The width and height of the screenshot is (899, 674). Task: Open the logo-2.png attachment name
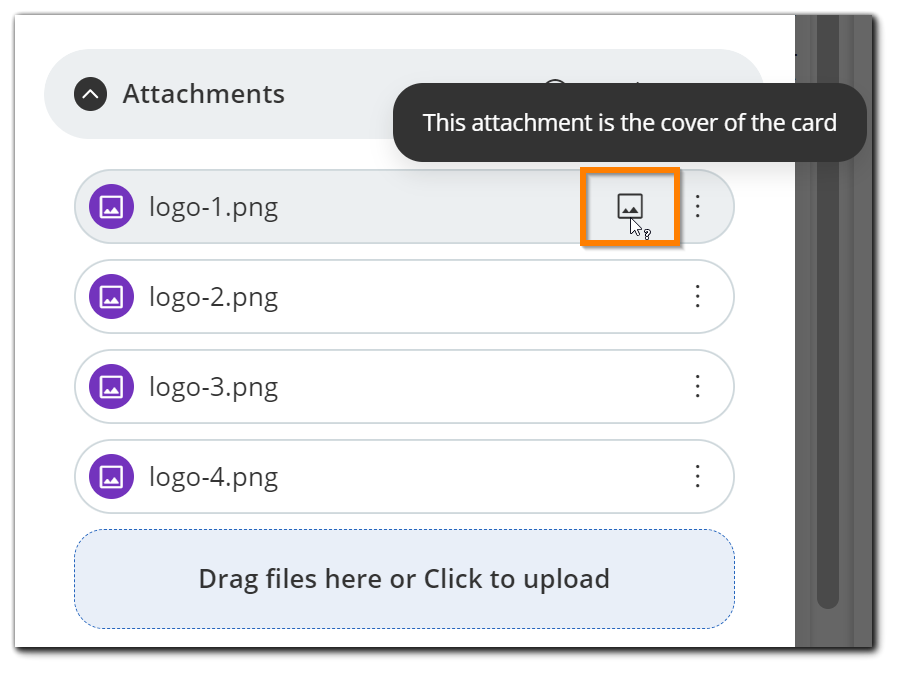(213, 297)
